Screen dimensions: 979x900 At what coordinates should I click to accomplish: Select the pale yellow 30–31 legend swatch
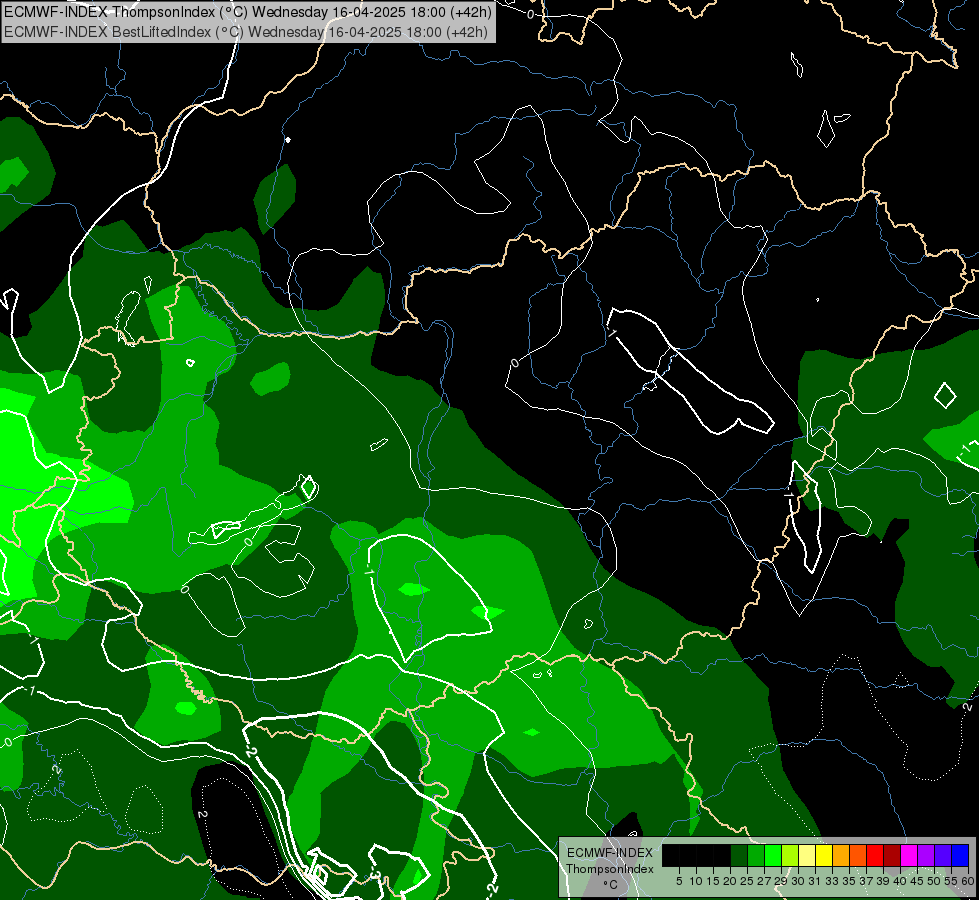point(807,855)
